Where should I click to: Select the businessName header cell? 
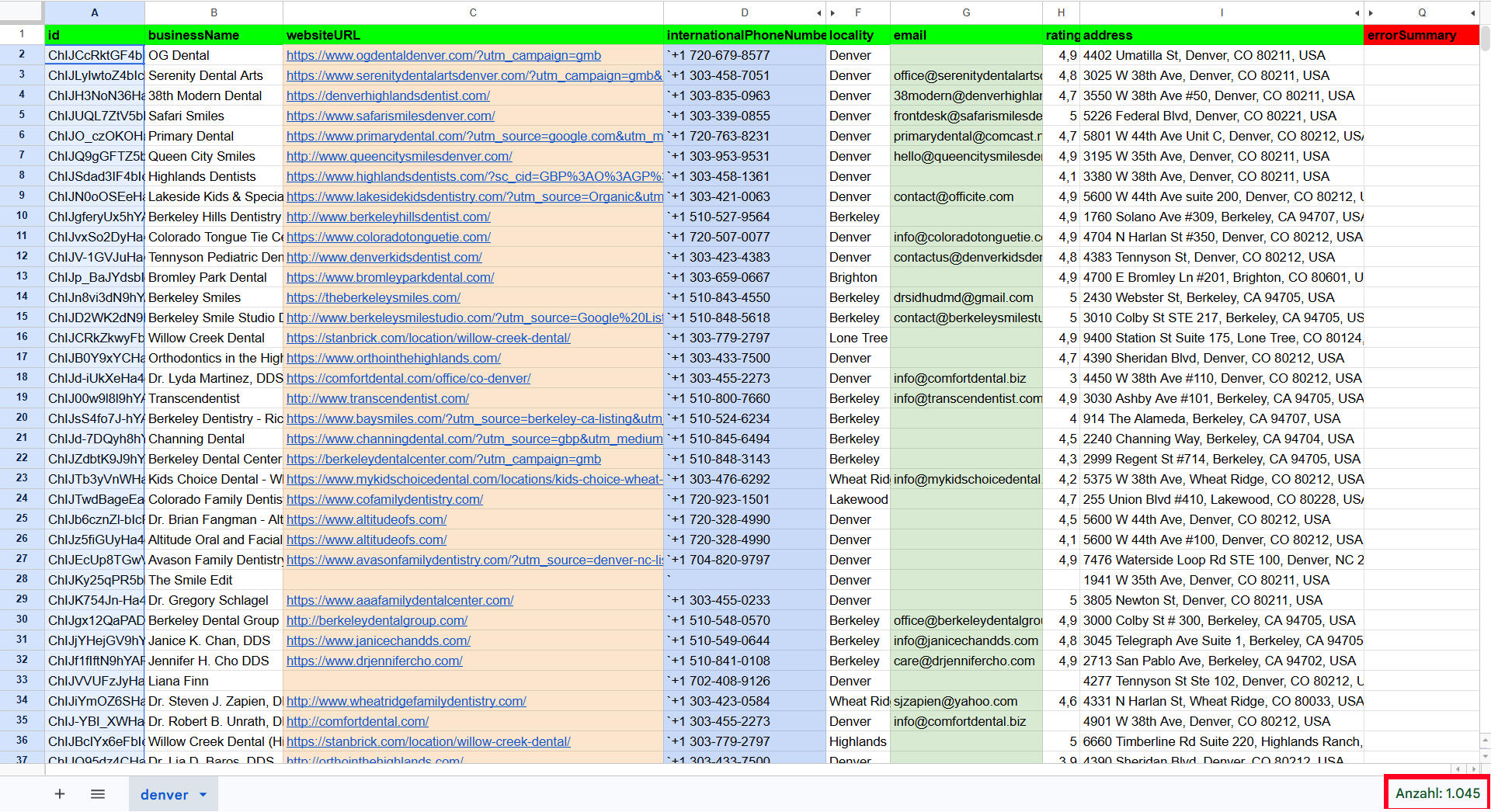[x=214, y=35]
